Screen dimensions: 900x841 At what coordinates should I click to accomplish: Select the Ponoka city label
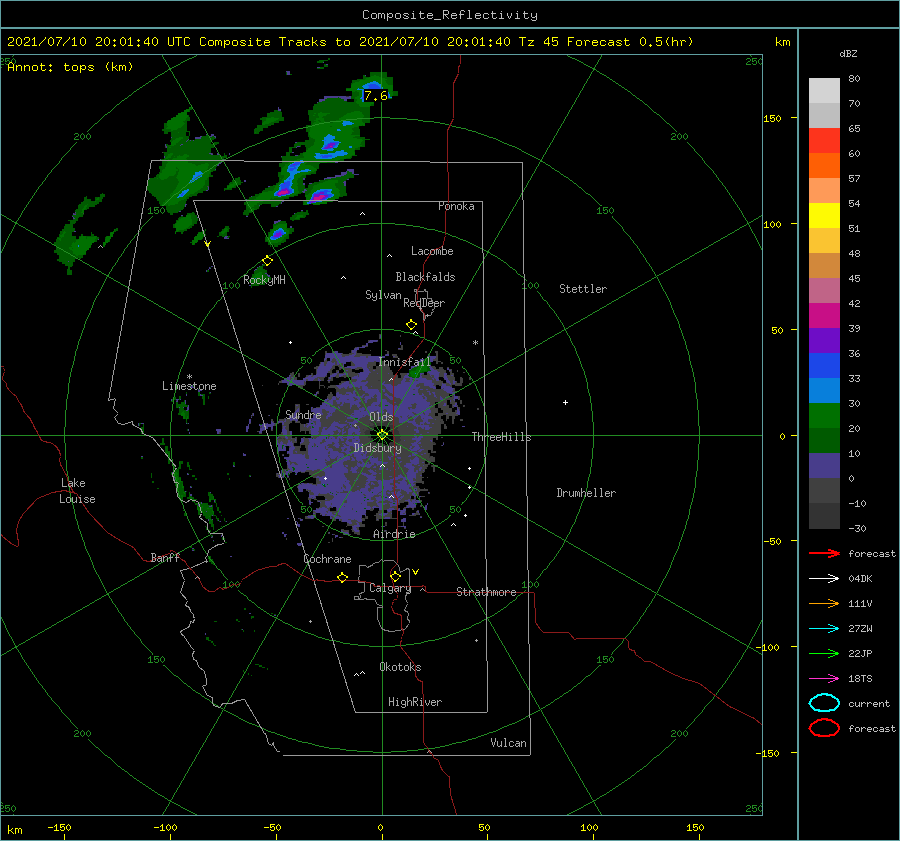click(x=456, y=206)
